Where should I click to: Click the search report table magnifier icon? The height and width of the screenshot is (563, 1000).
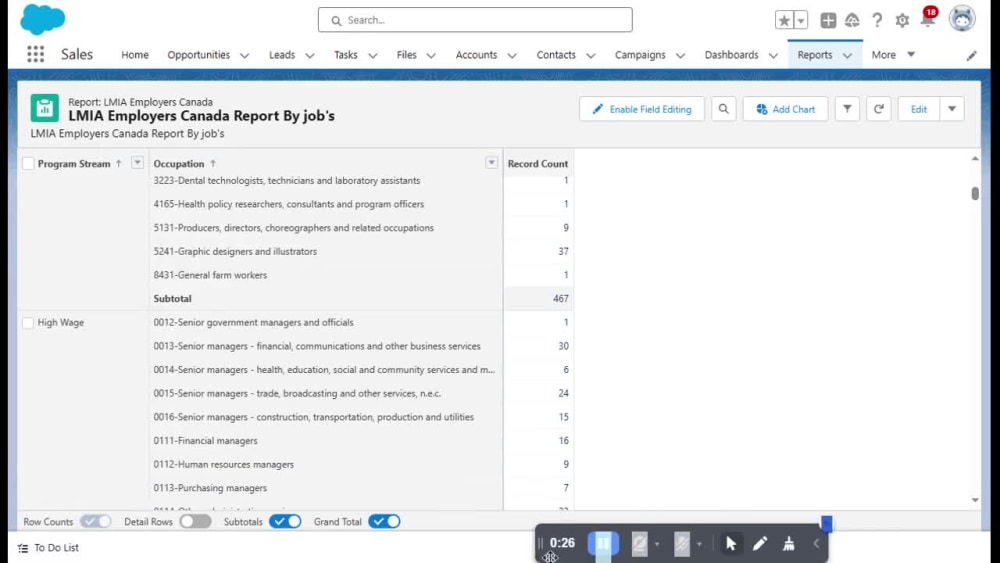723,109
